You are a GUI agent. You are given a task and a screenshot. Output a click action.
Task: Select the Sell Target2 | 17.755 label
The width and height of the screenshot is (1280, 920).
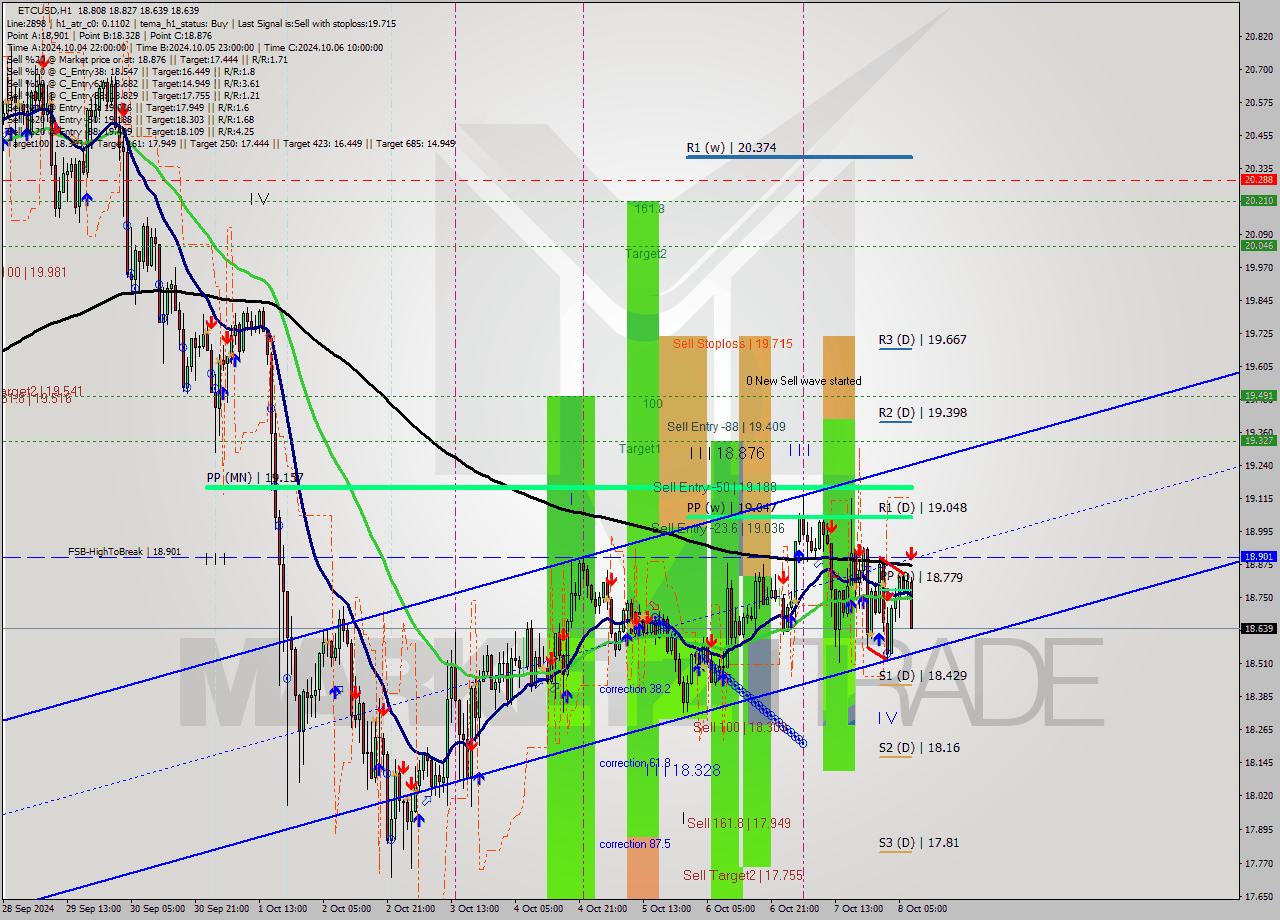coord(743,875)
